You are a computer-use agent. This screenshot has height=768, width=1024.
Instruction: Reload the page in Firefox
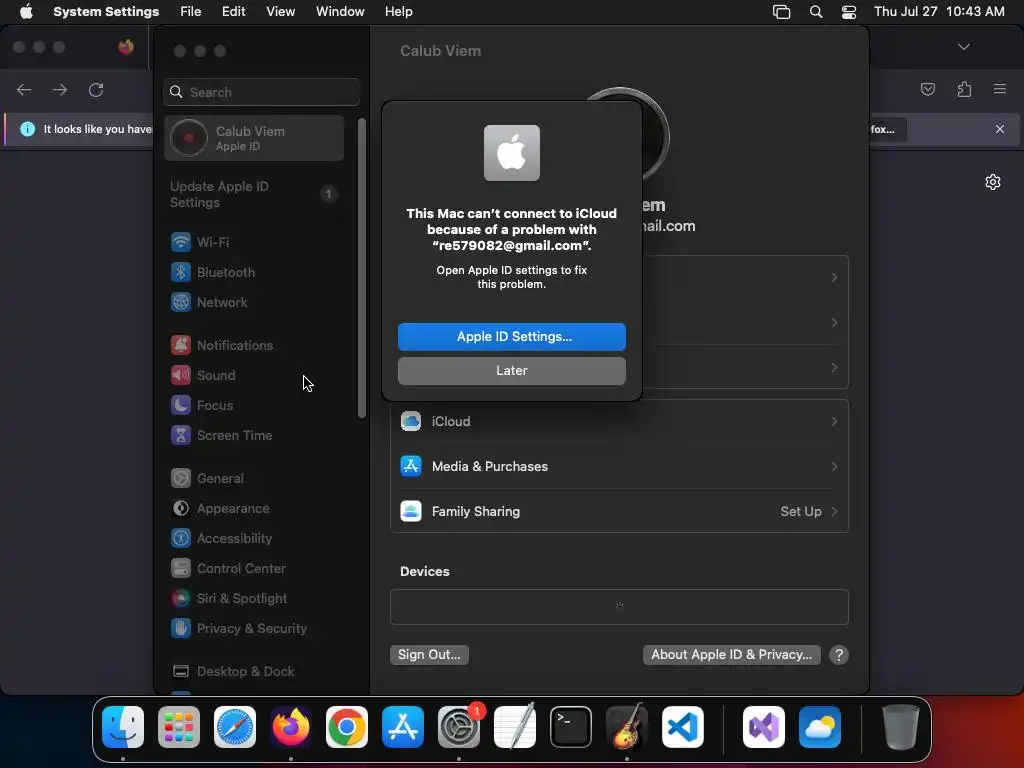click(x=96, y=89)
